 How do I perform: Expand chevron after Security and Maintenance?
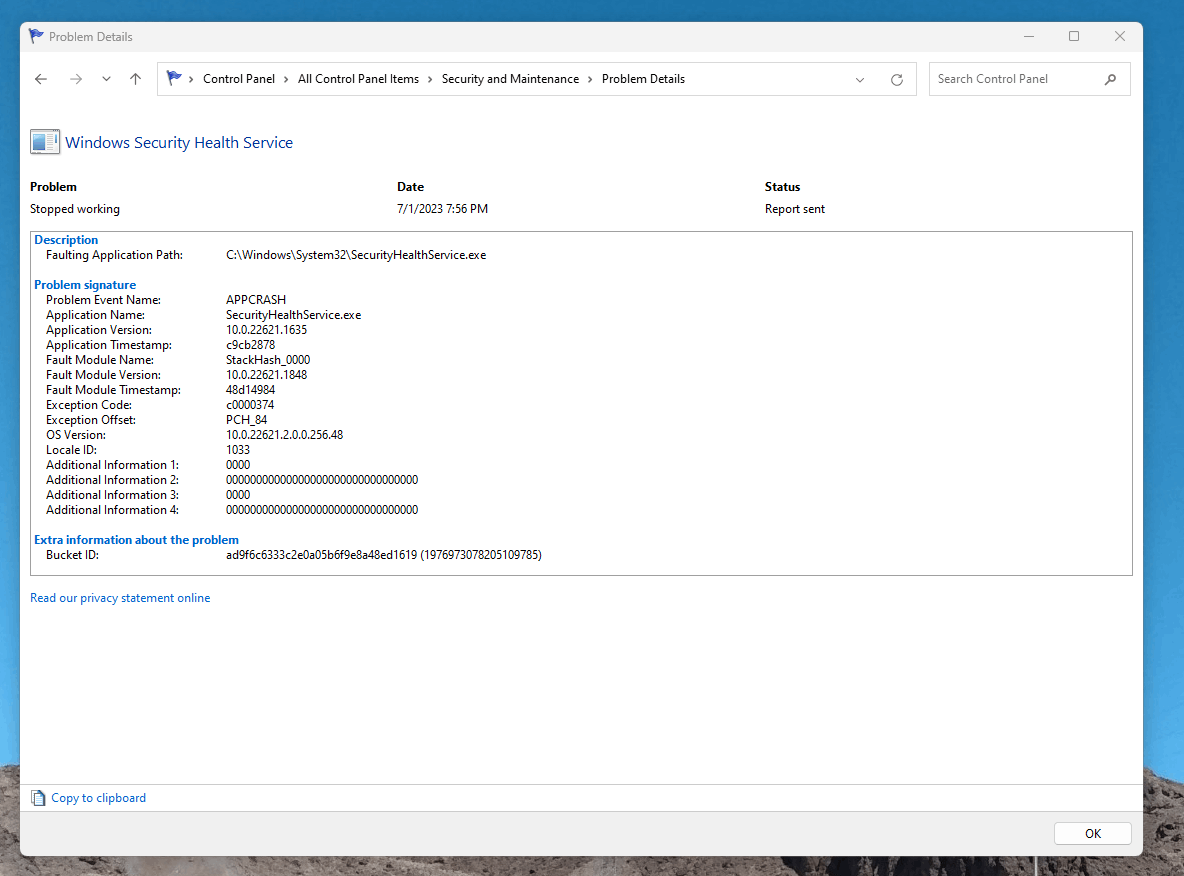[590, 79]
